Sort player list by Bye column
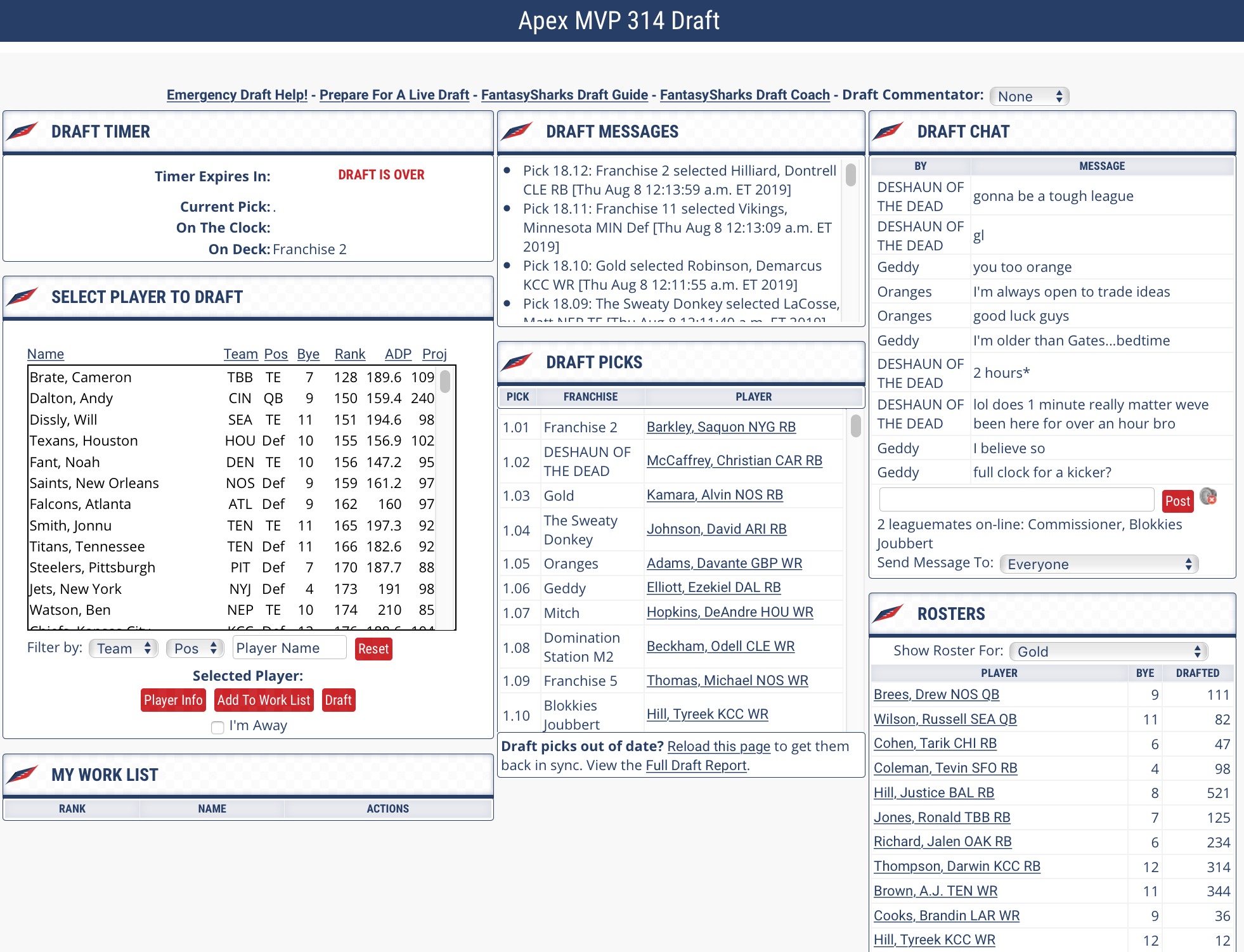Viewport: 1244px width, 952px height. 308,354
